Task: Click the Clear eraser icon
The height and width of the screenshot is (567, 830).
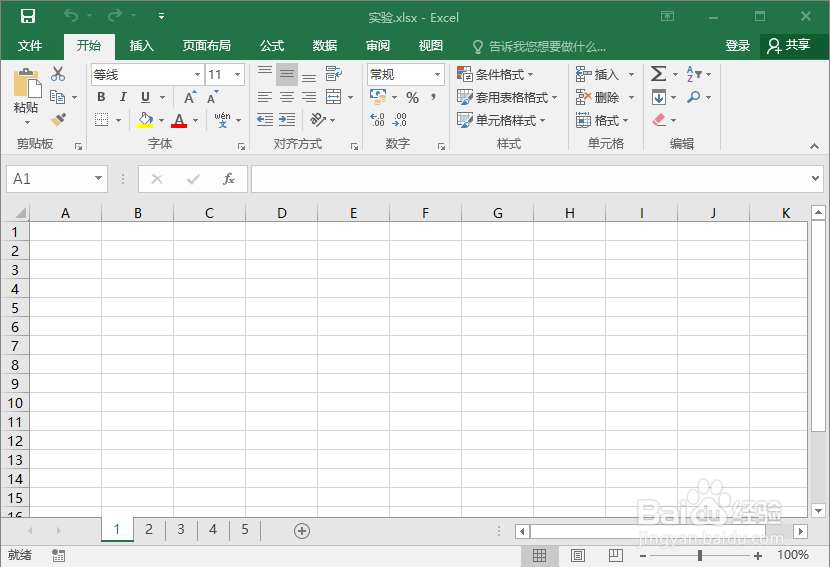Action: pyautogui.click(x=659, y=120)
